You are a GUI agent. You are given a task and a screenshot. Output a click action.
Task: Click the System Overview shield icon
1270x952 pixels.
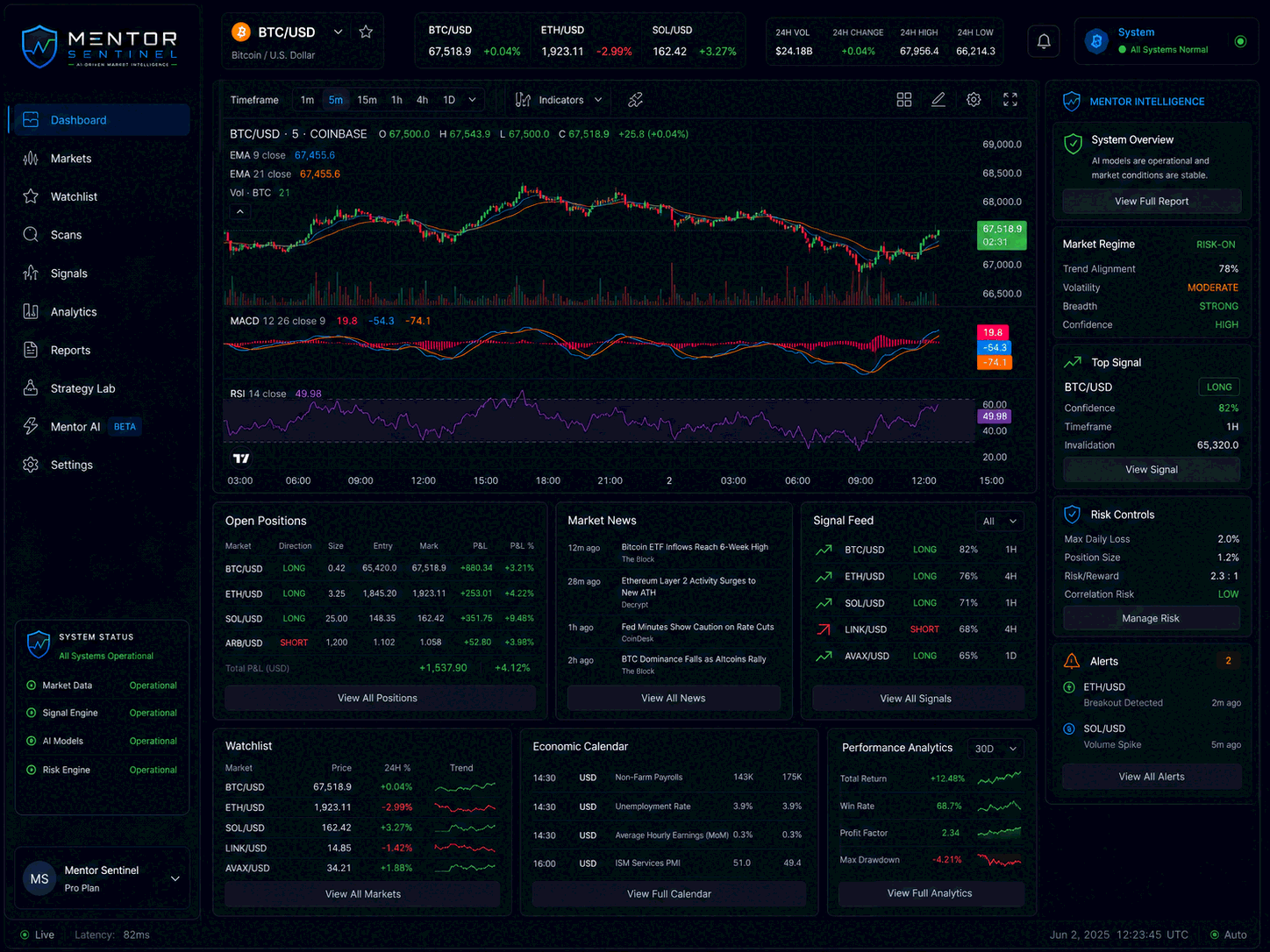click(x=1073, y=144)
